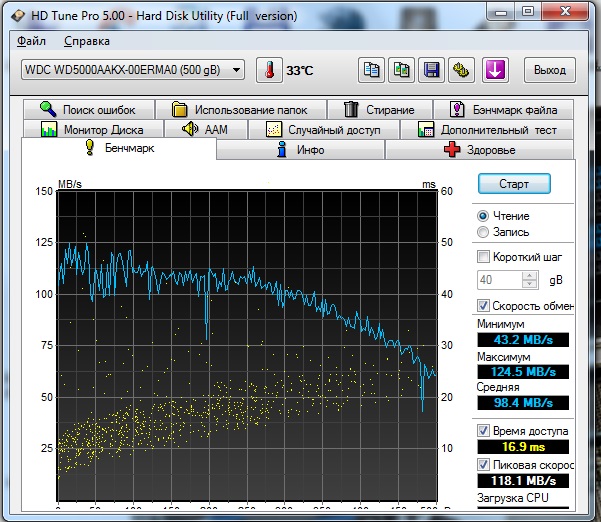Expand the WDC WD5000AAKX drive dropdown

pos(236,70)
